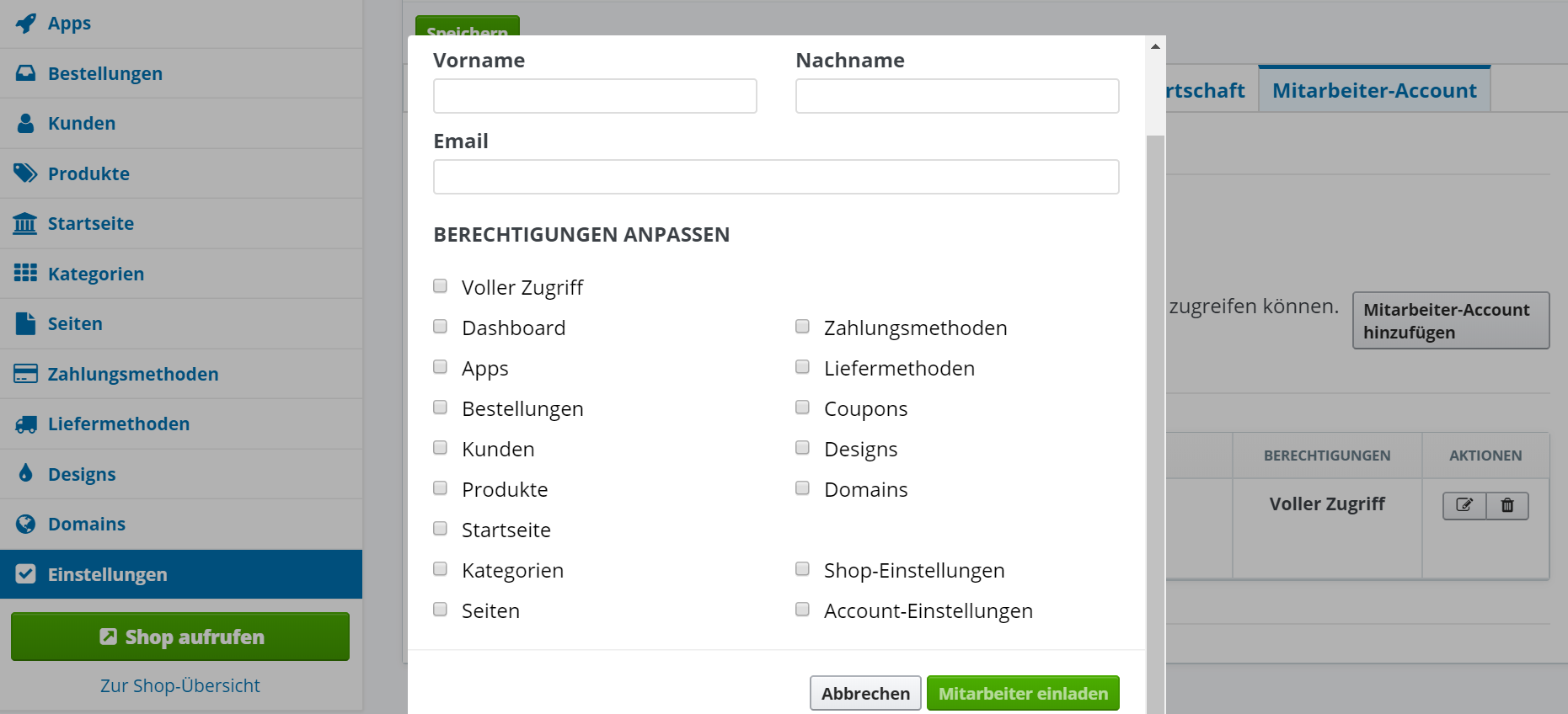Enable the Voller Zugriff checkbox
The image size is (1568, 714).
click(440, 286)
